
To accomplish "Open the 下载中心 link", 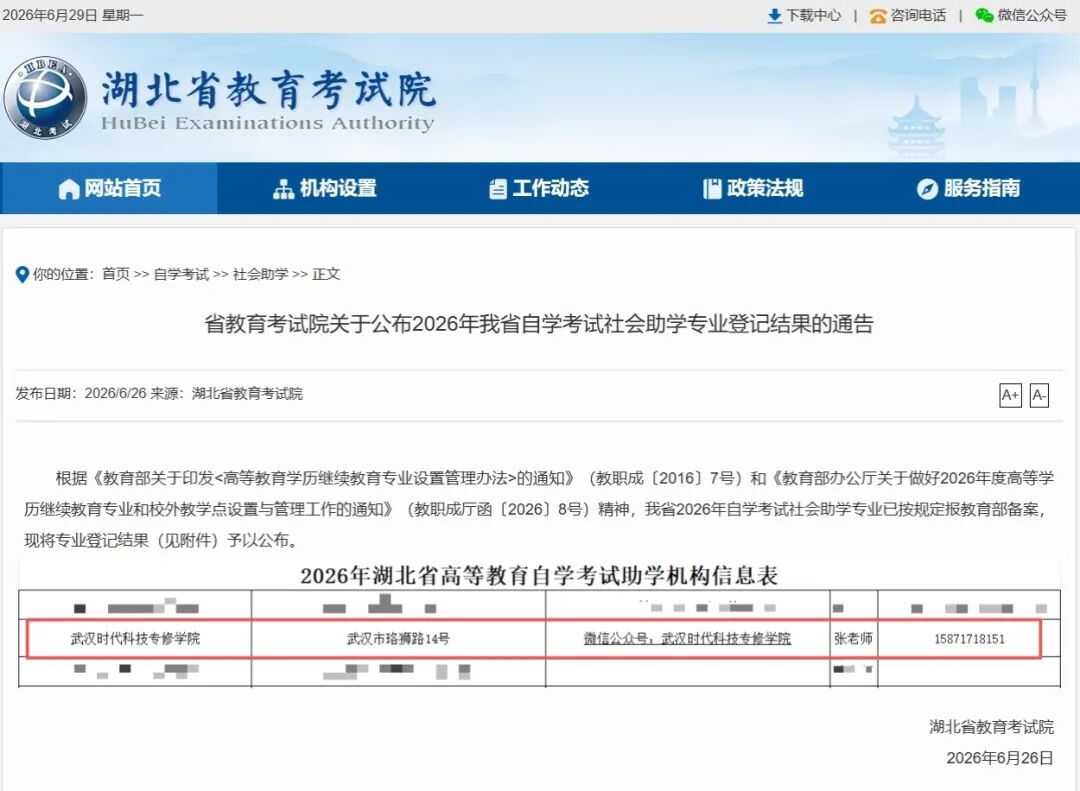I will point(813,15).
